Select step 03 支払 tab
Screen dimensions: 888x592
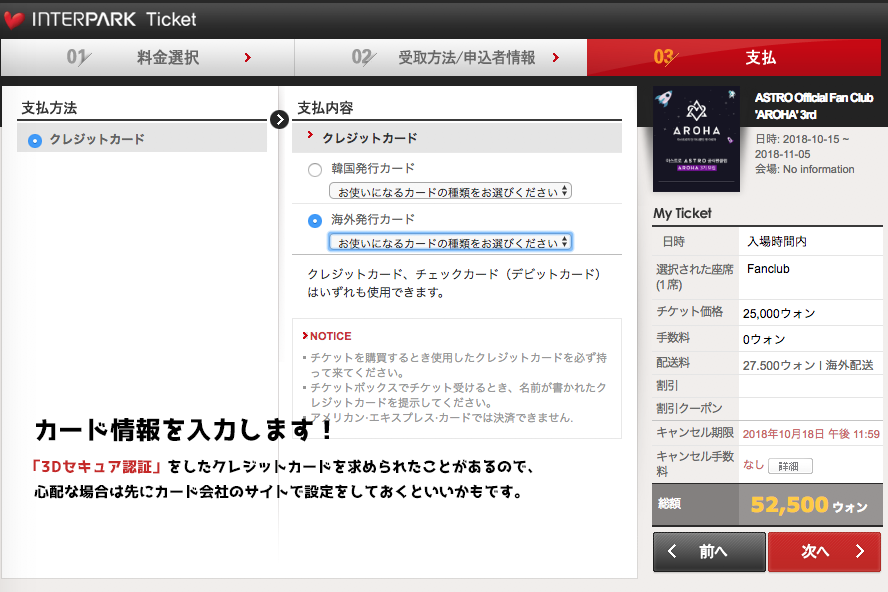(734, 57)
